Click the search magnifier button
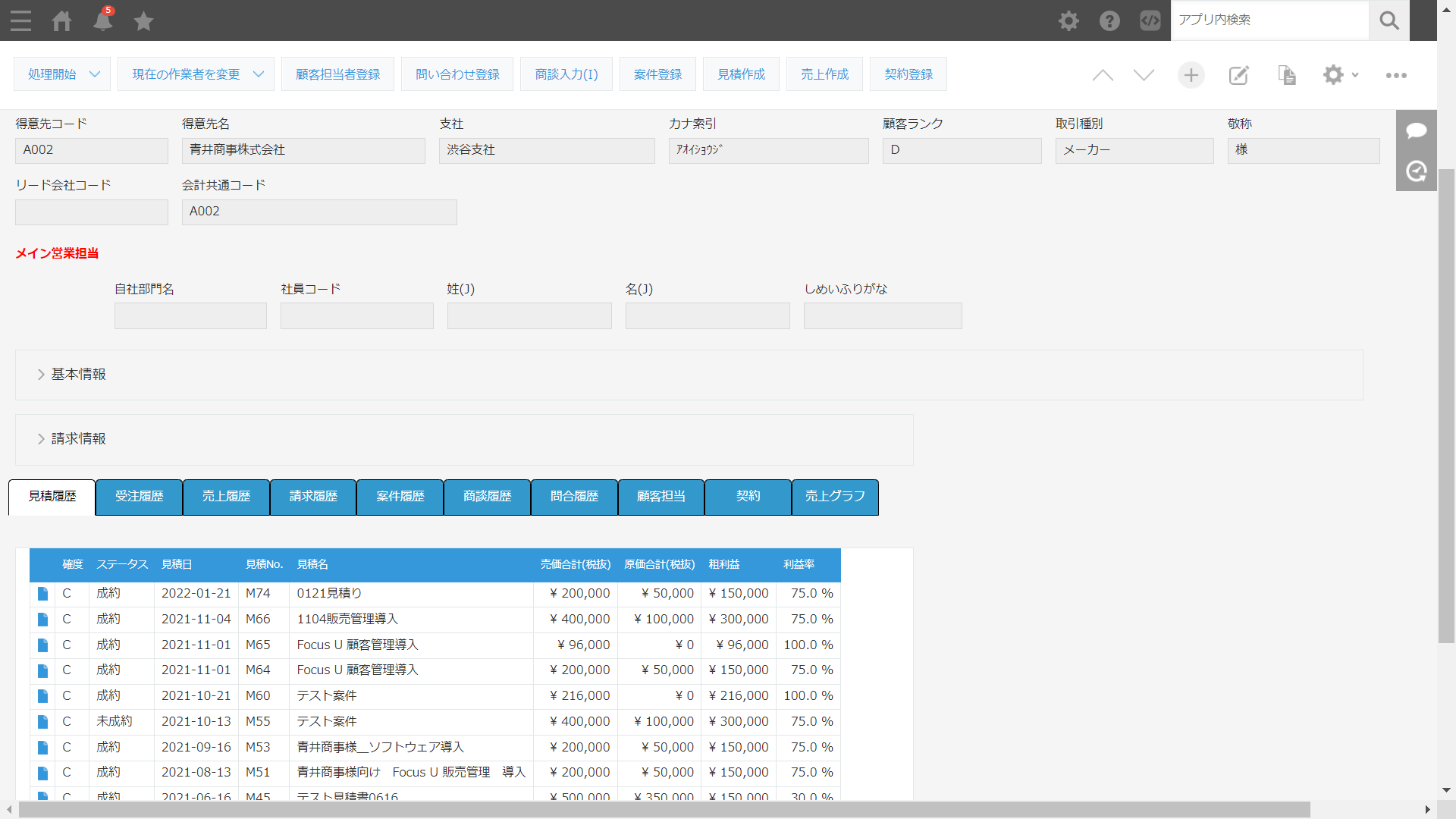This screenshot has width=1456, height=819. pyautogui.click(x=1389, y=20)
